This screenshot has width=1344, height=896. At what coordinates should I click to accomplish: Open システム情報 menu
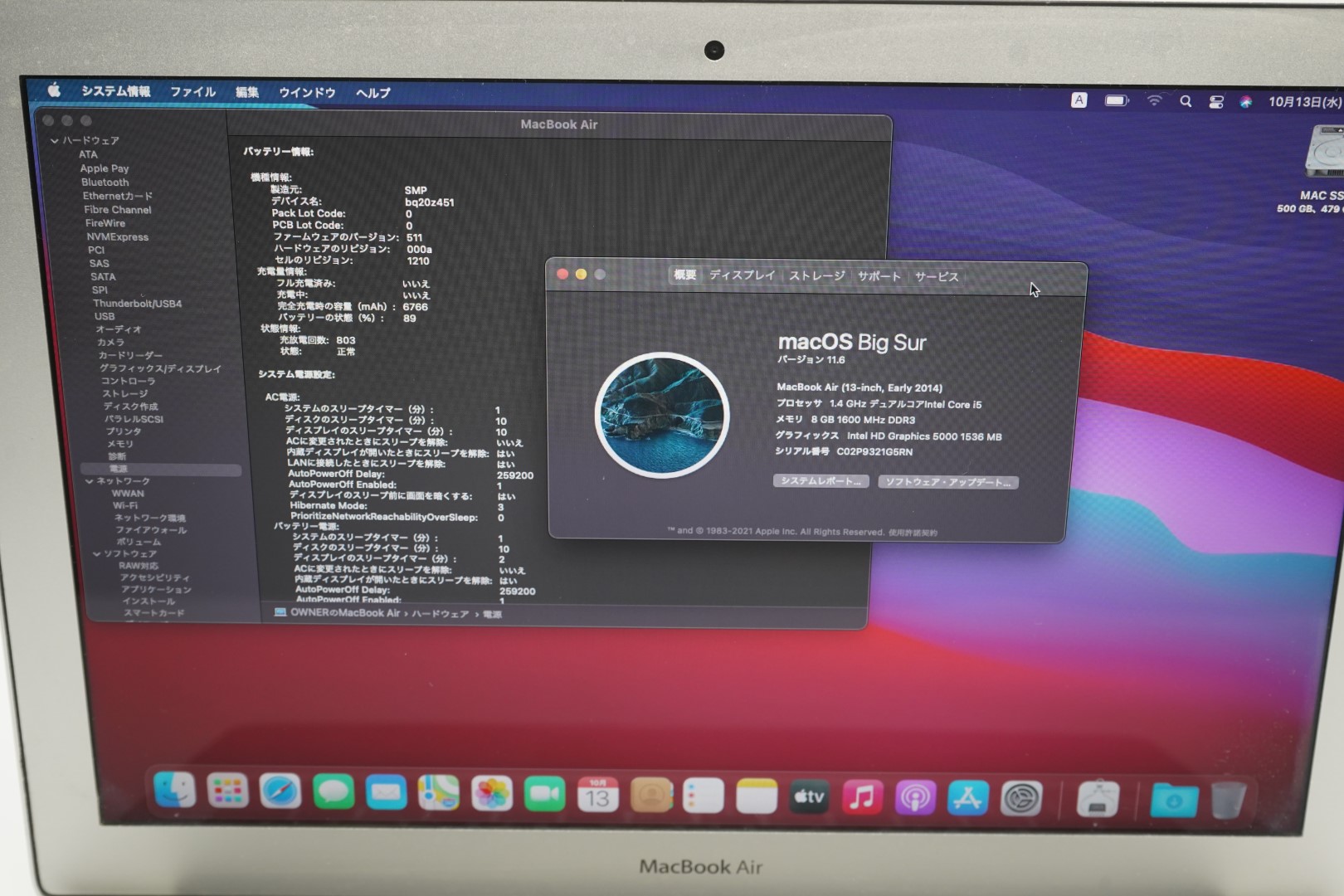pyautogui.click(x=115, y=91)
